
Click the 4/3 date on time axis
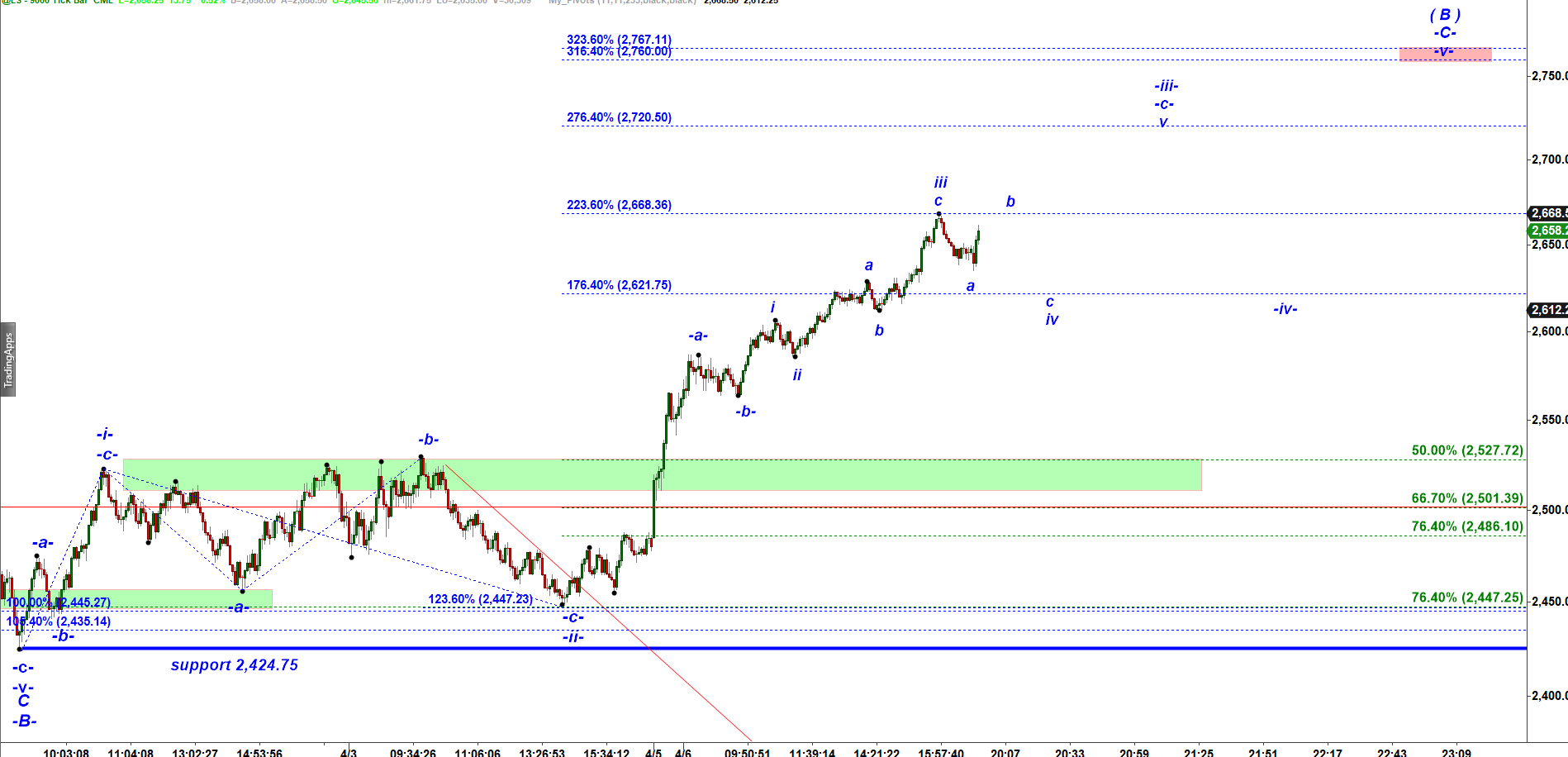(x=349, y=752)
